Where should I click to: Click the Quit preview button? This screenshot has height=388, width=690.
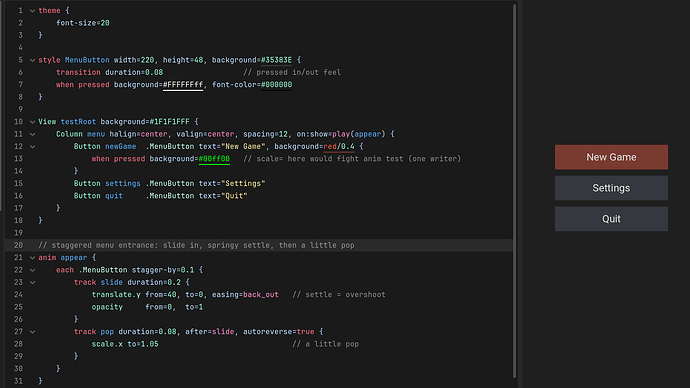pyautogui.click(x=611, y=219)
